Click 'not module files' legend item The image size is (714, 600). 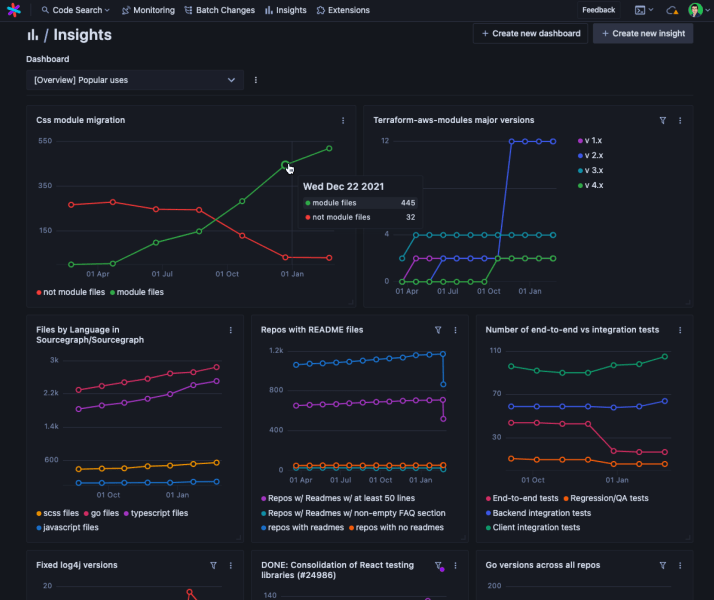[x=71, y=292]
